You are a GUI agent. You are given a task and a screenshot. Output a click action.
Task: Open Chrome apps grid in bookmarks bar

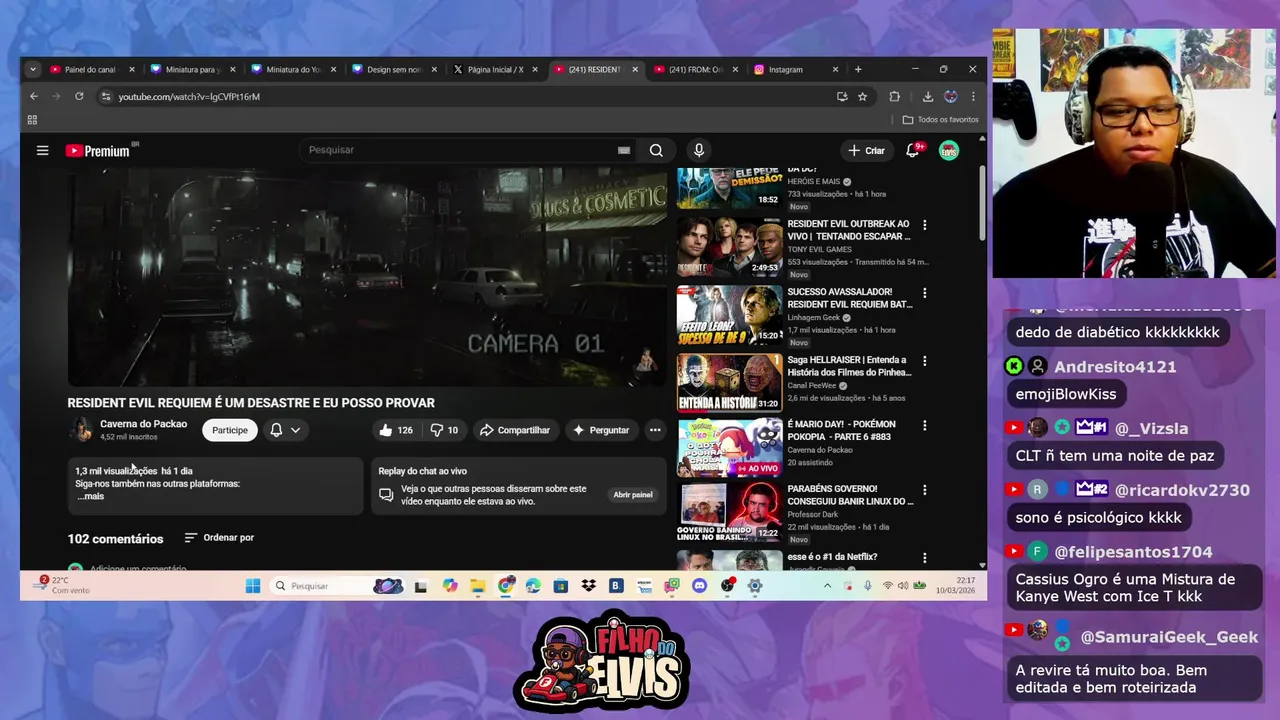(32, 120)
